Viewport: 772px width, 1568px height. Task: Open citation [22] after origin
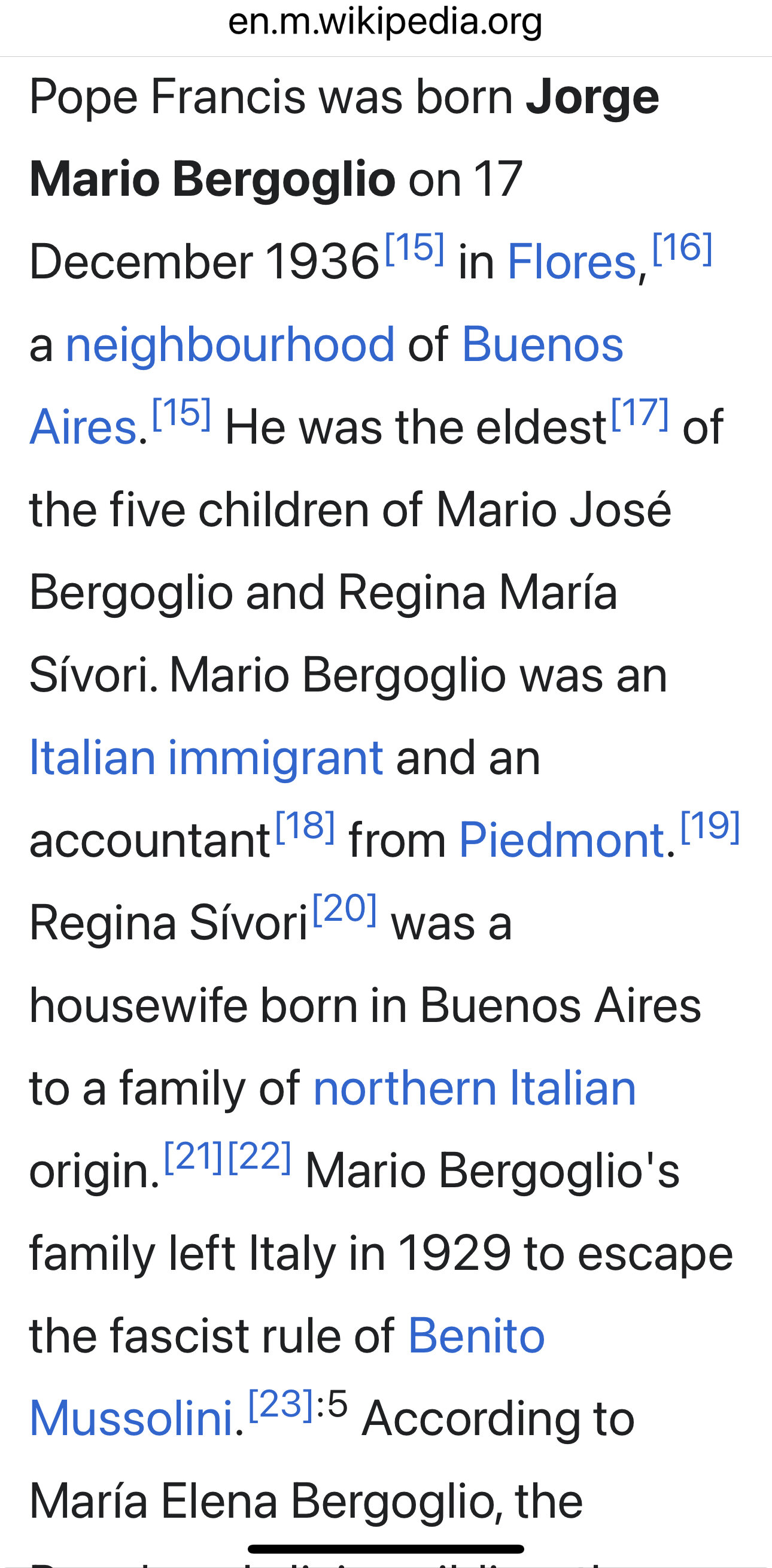tap(260, 1157)
